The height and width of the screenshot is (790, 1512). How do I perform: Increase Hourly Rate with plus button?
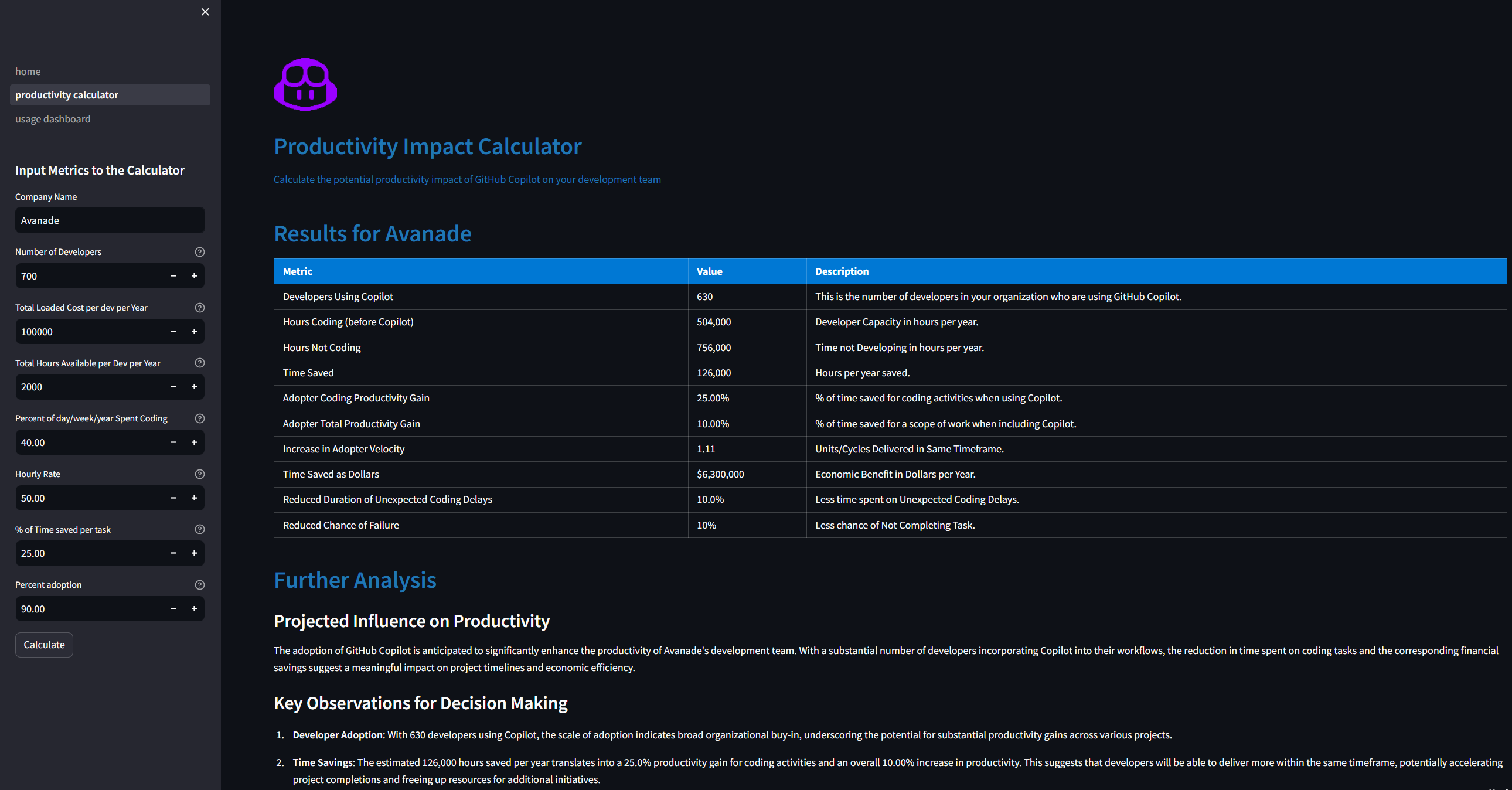[195, 498]
